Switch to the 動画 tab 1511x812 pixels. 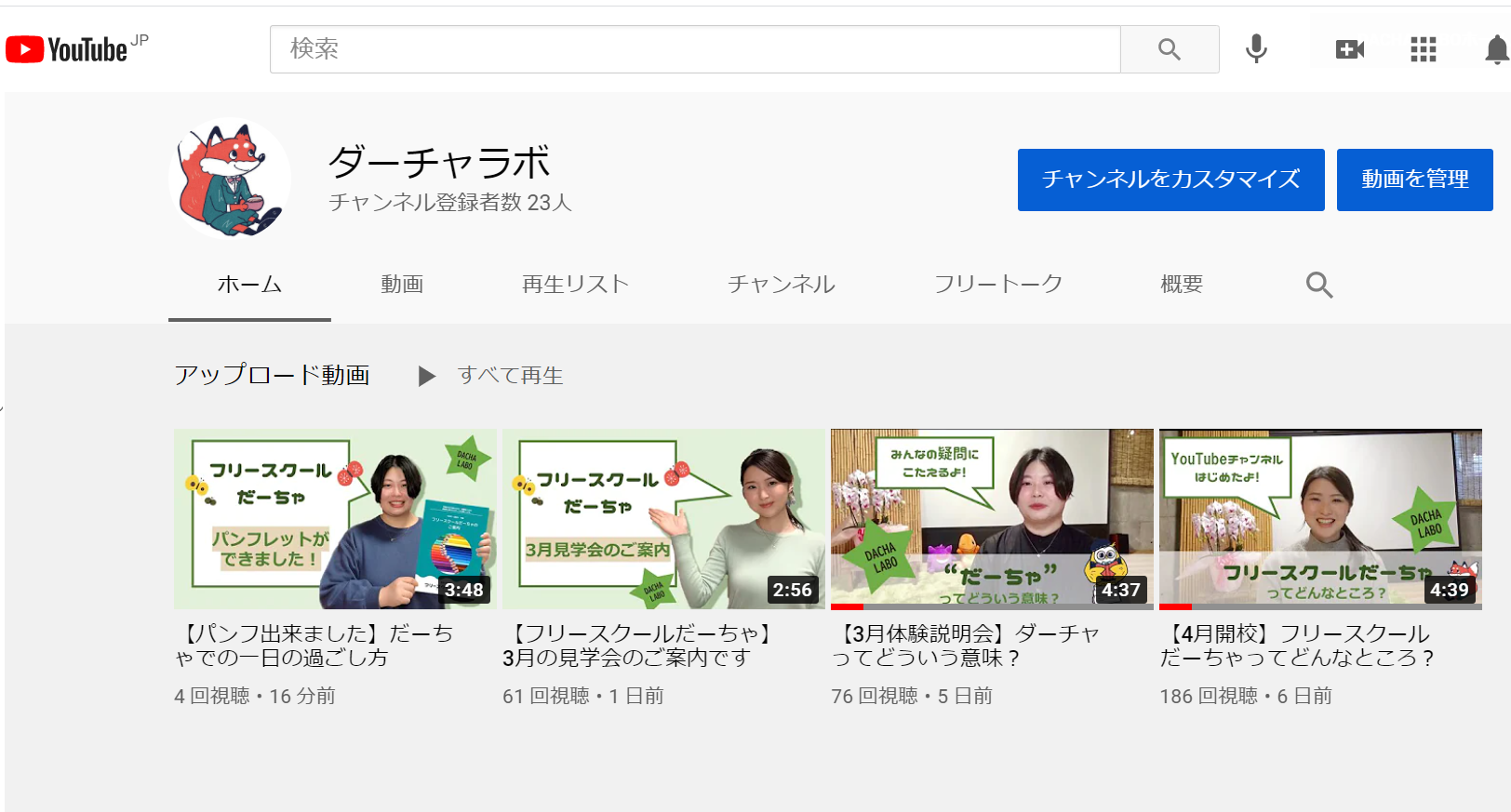[402, 285]
